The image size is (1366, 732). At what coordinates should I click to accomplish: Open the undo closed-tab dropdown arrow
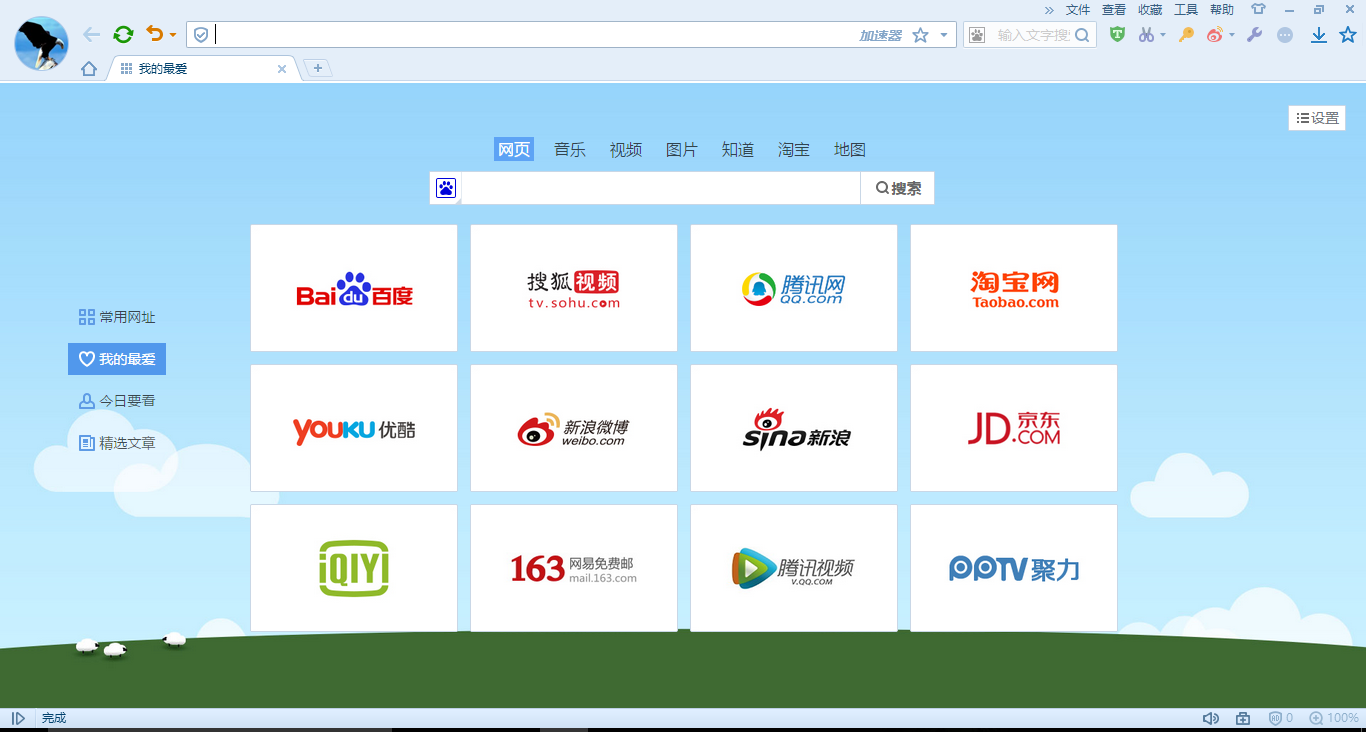(173, 35)
